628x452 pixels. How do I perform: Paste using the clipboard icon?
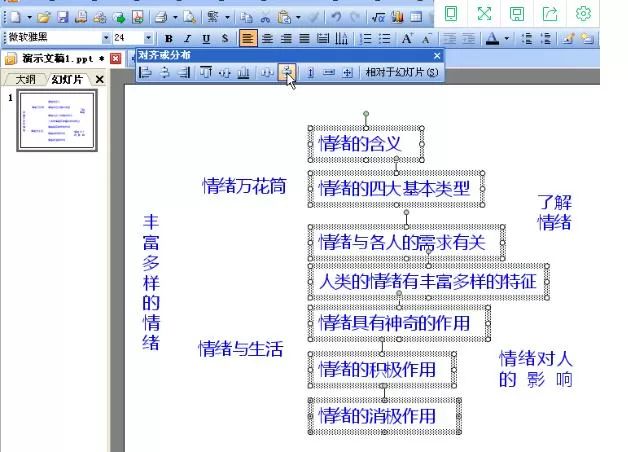pos(284,17)
